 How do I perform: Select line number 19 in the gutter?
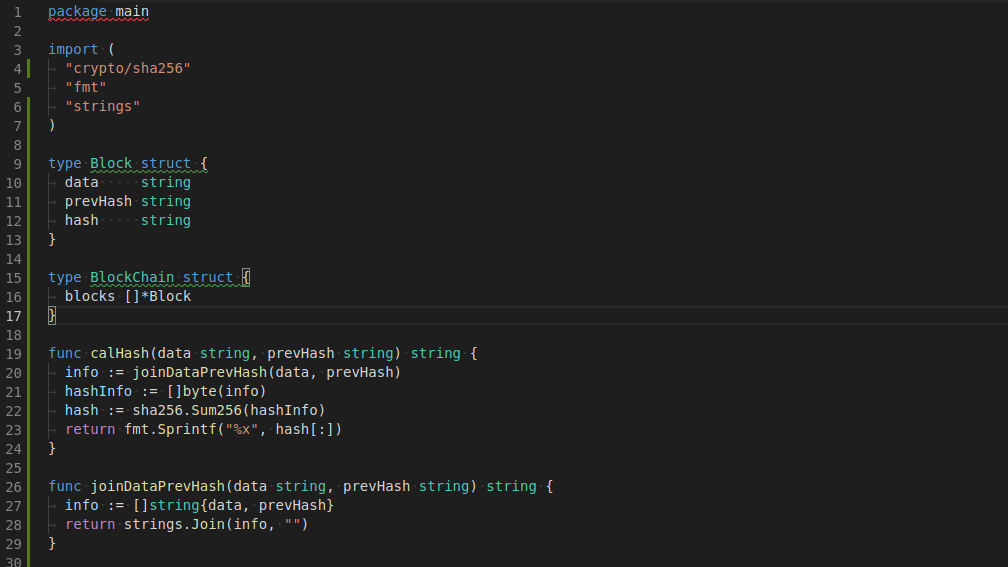(14, 354)
